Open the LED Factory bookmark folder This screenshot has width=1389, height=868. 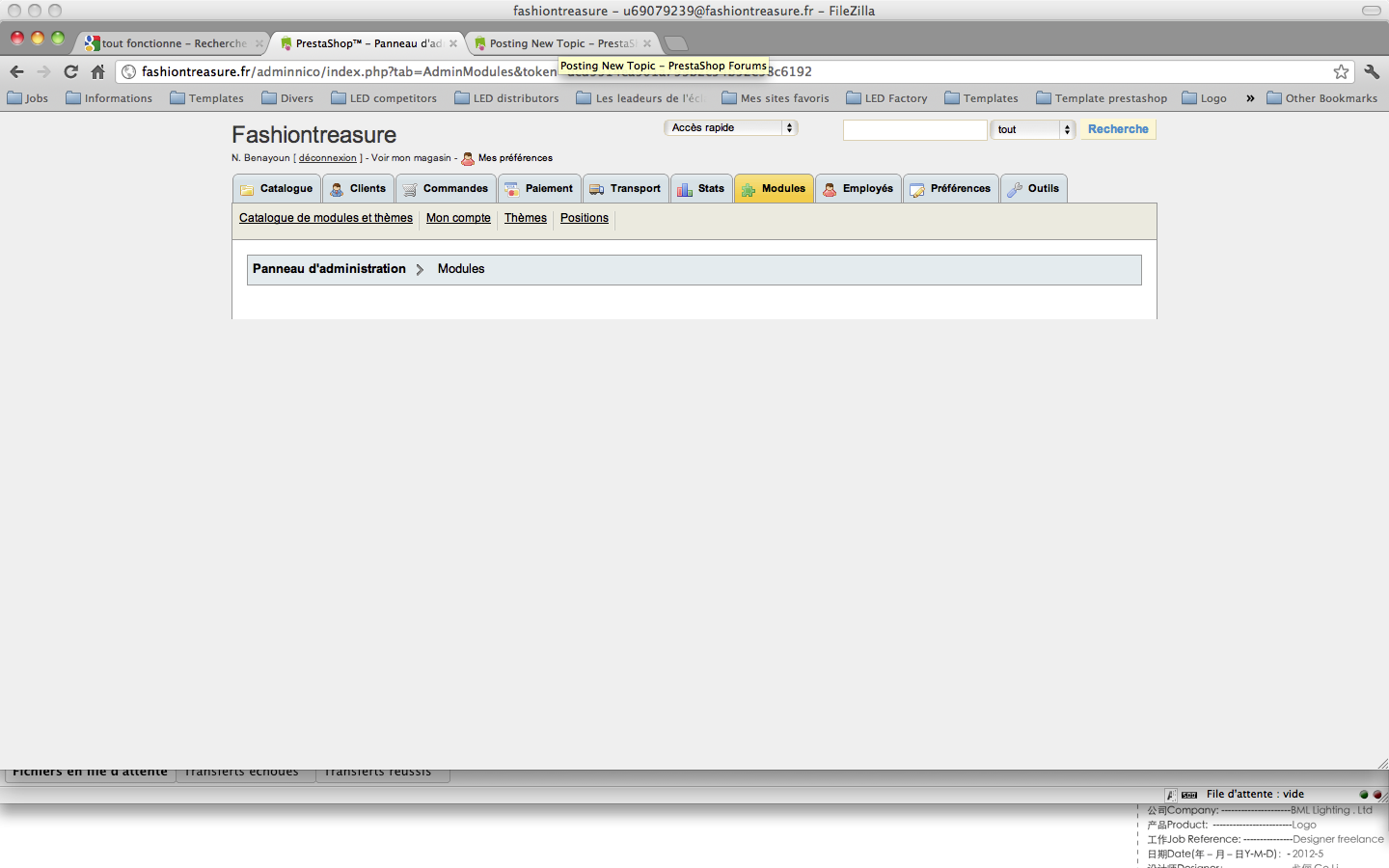click(x=886, y=98)
